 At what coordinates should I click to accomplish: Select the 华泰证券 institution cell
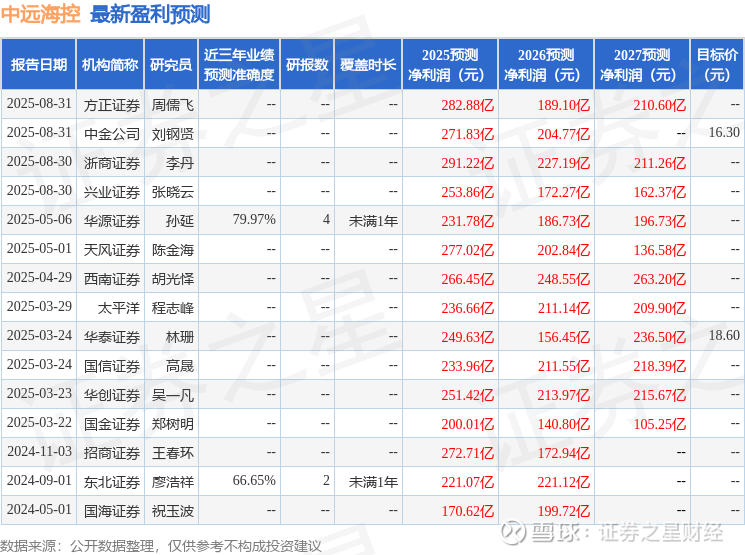coord(112,337)
